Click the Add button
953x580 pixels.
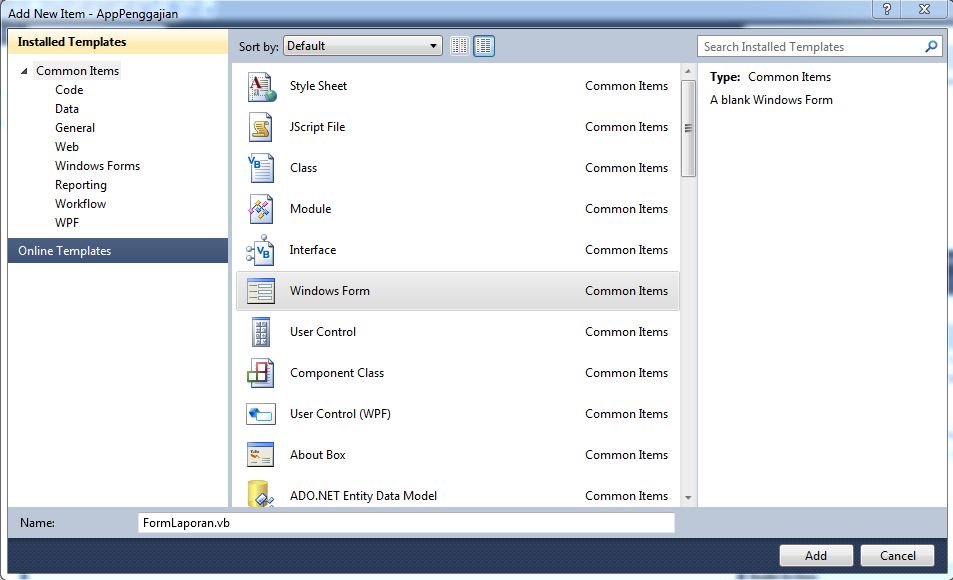click(x=816, y=556)
